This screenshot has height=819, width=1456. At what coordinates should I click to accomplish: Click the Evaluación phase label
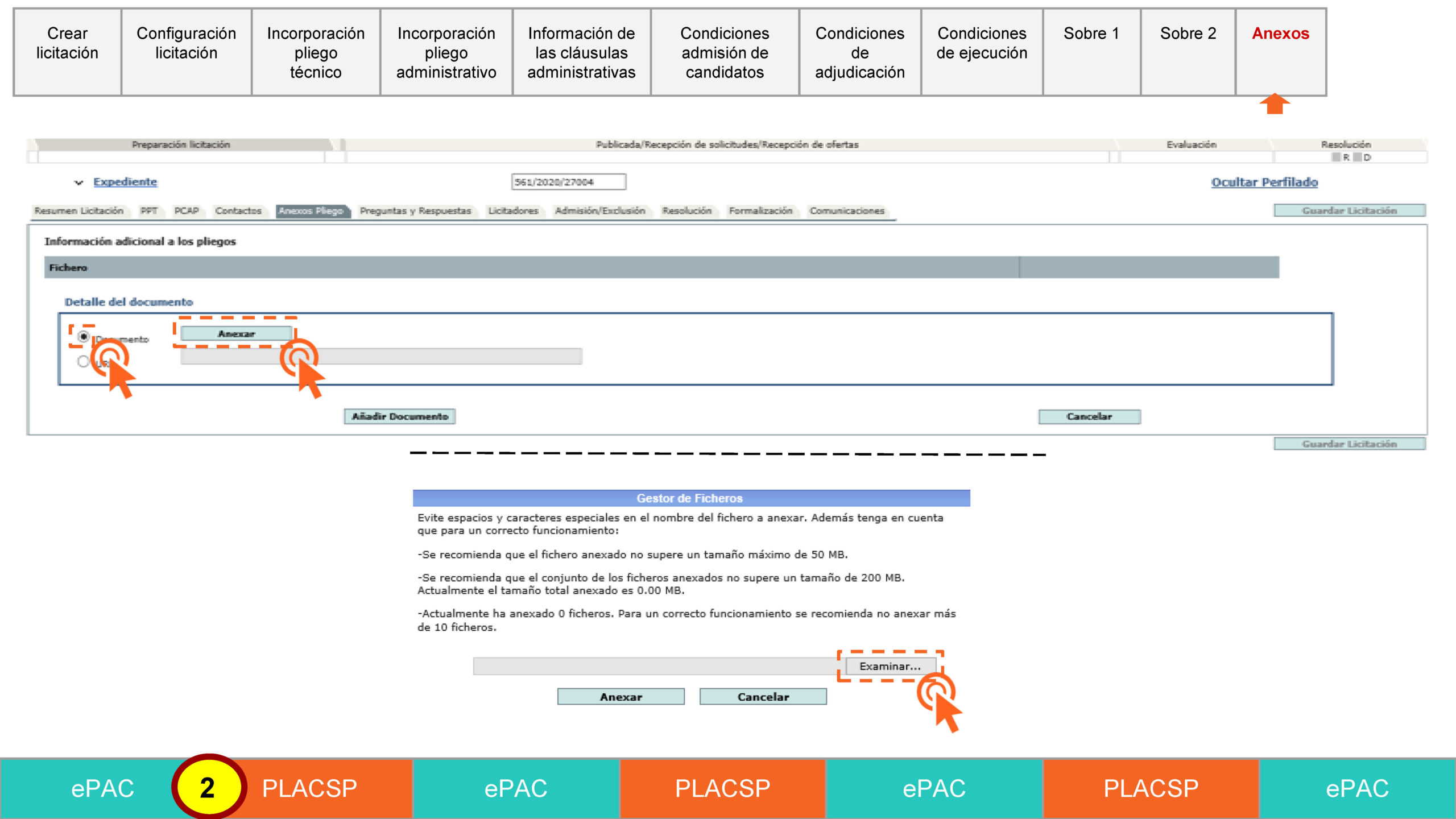tap(1192, 144)
